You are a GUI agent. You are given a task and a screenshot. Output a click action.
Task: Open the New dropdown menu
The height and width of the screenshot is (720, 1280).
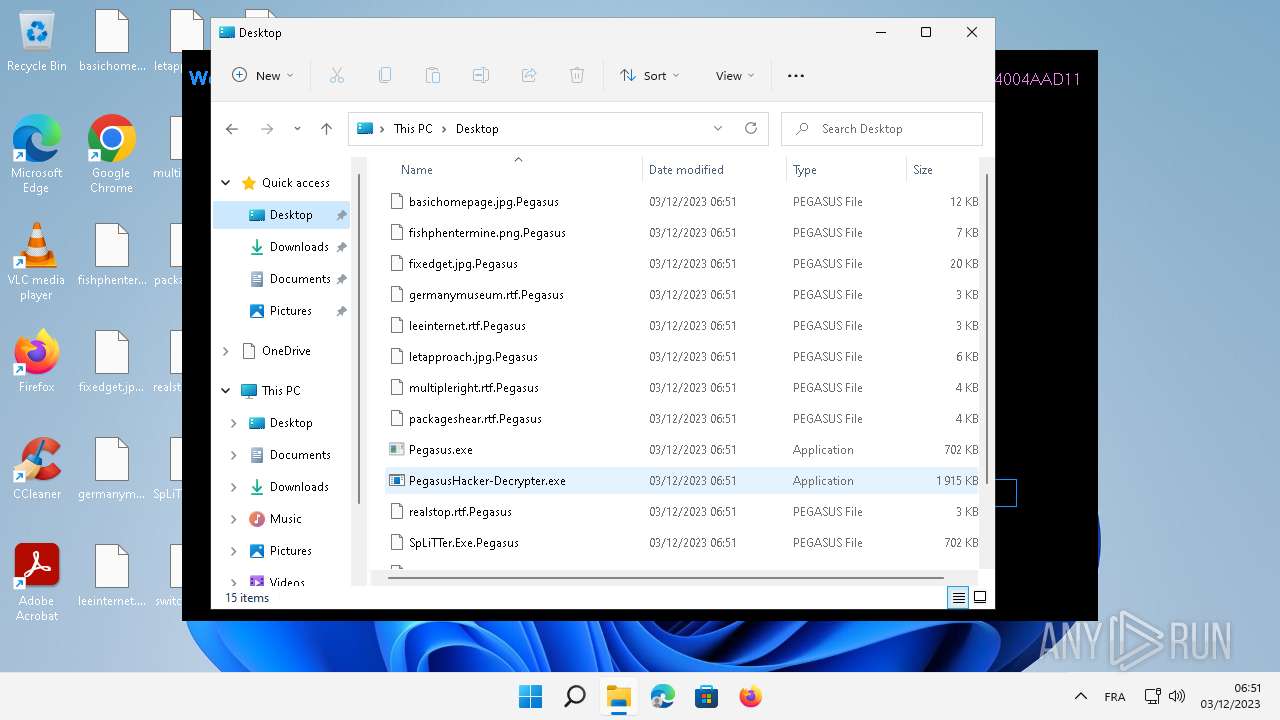coord(263,75)
